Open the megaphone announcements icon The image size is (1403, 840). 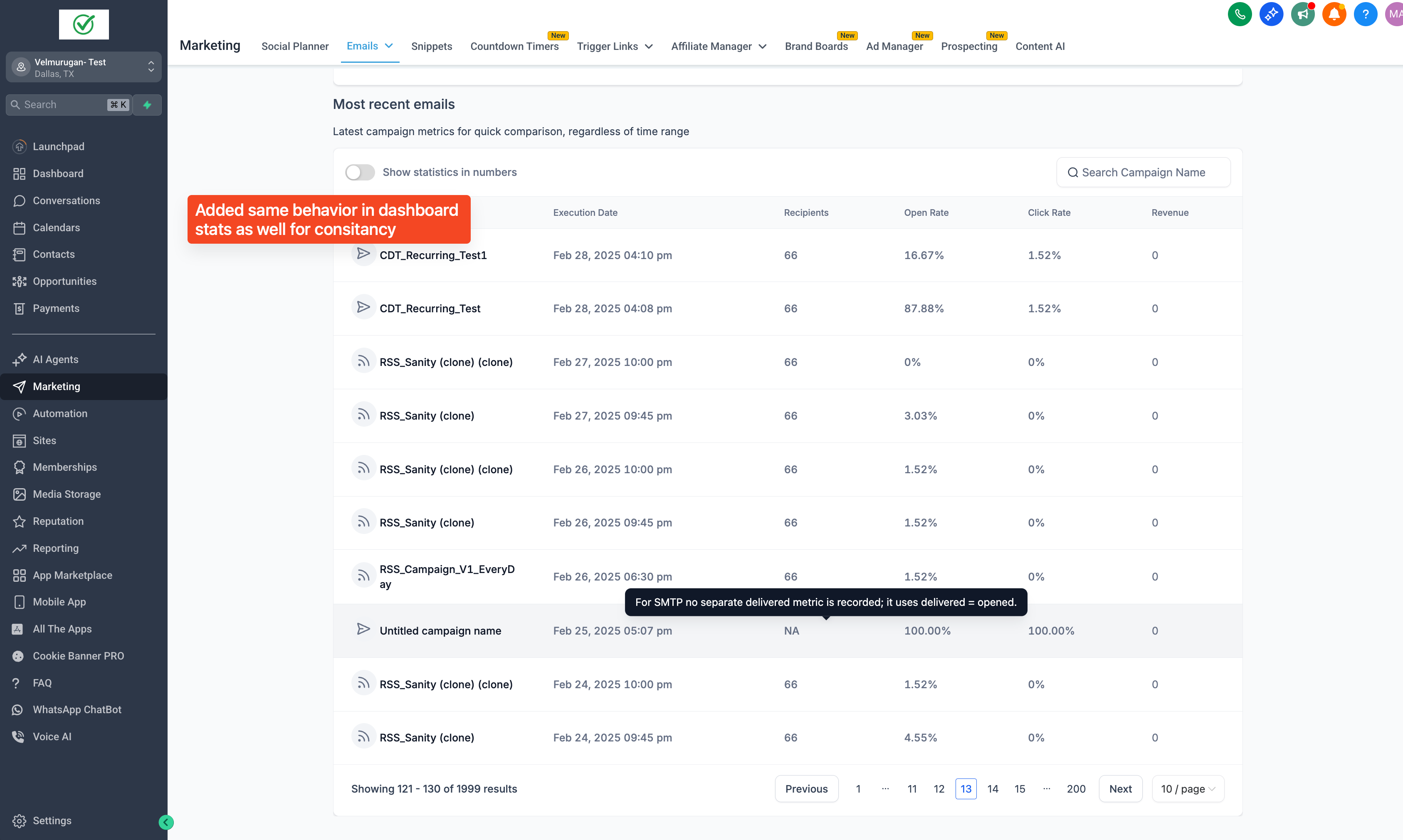[1302, 14]
